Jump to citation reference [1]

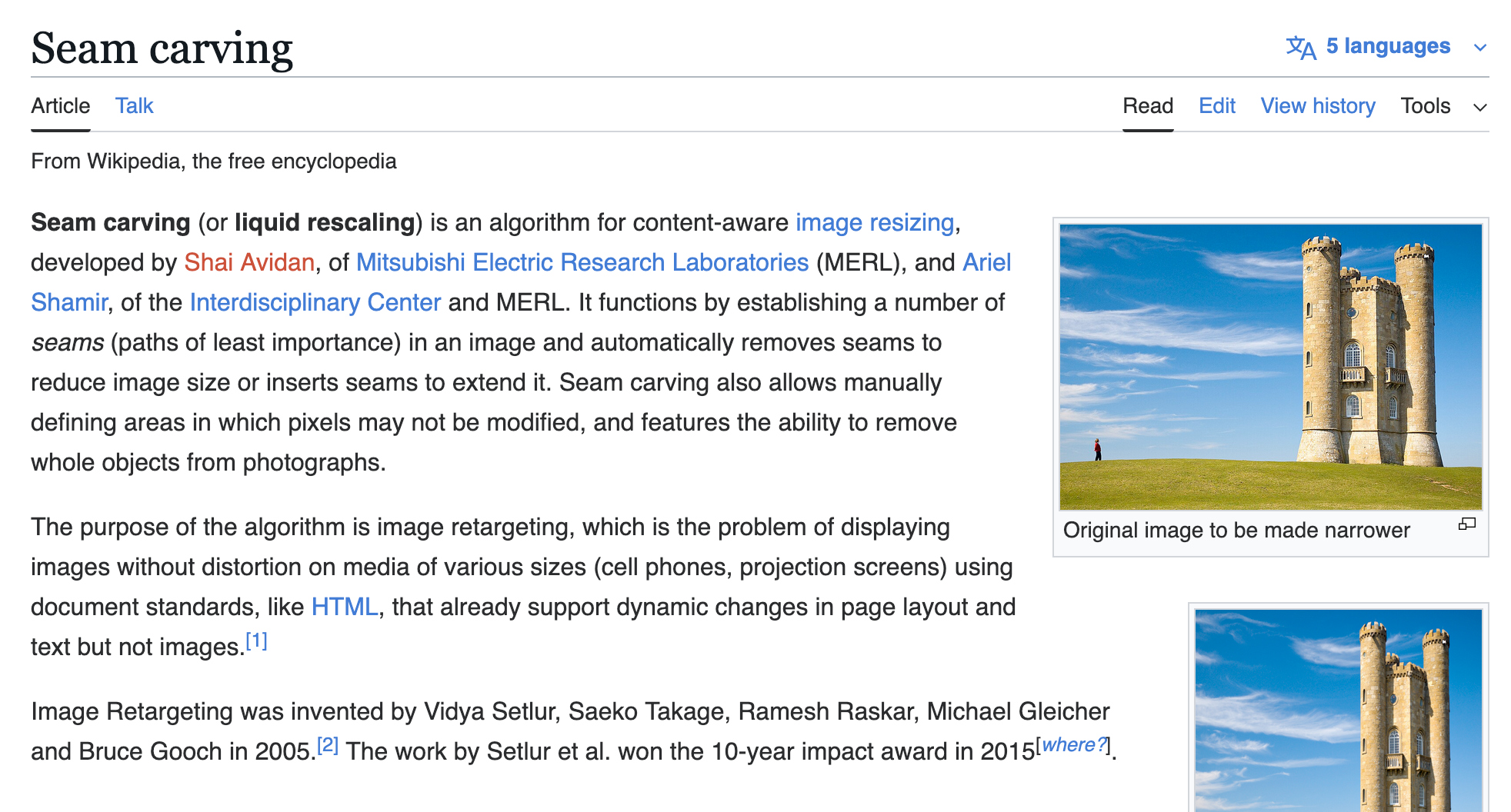point(256,641)
